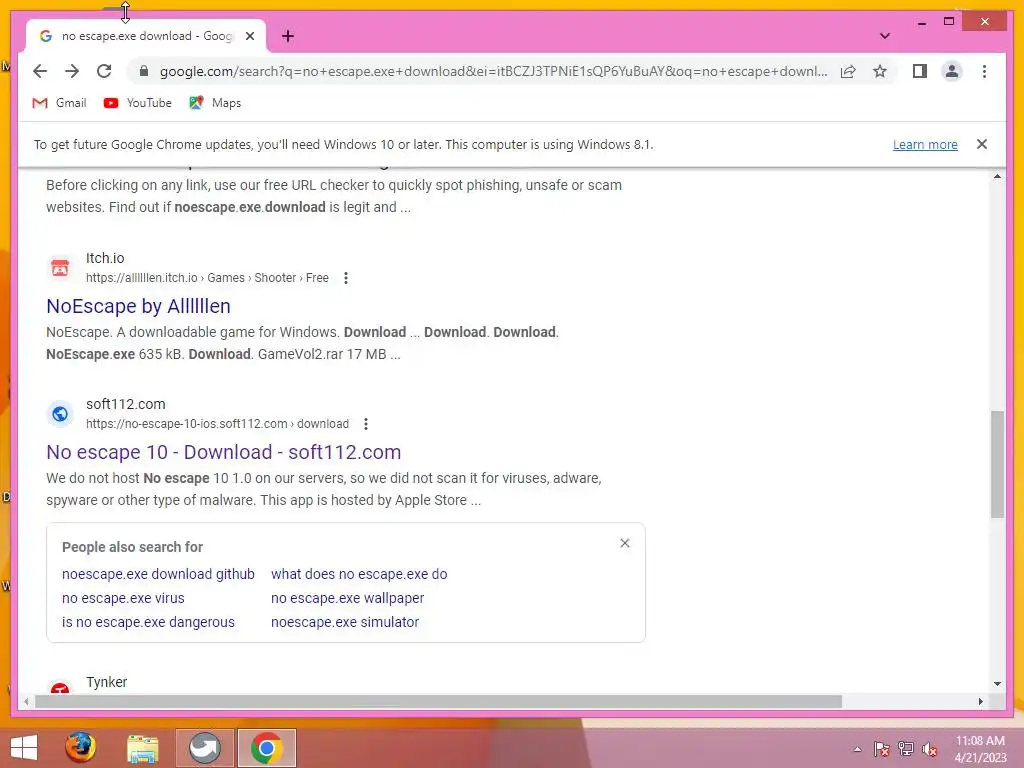Viewport: 1024px width, 768px height.
Task: Click the horizontal scrollbar thumb
Action: click(x=438, y=701)
